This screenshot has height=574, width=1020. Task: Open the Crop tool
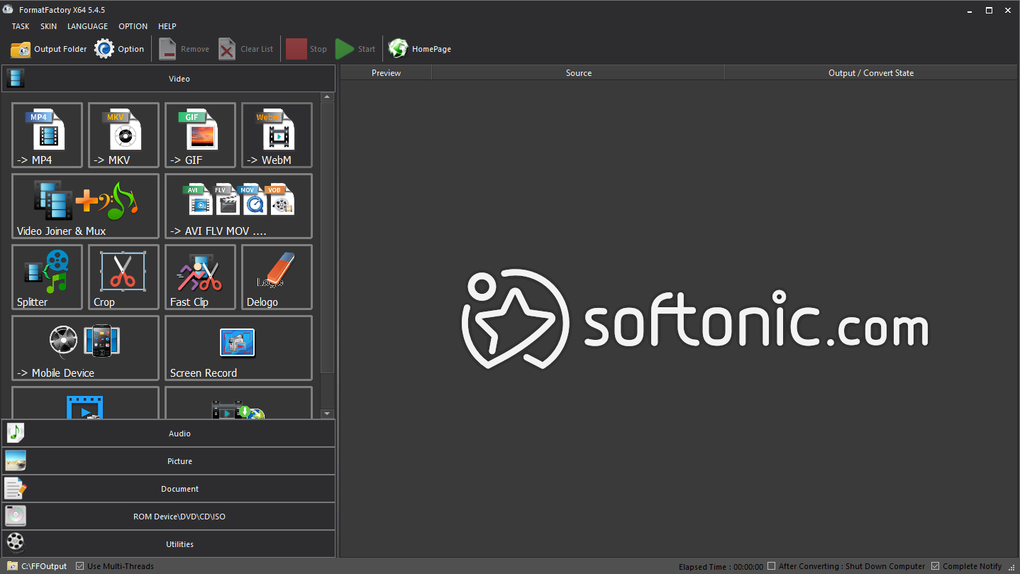click(x=124, y=277)
